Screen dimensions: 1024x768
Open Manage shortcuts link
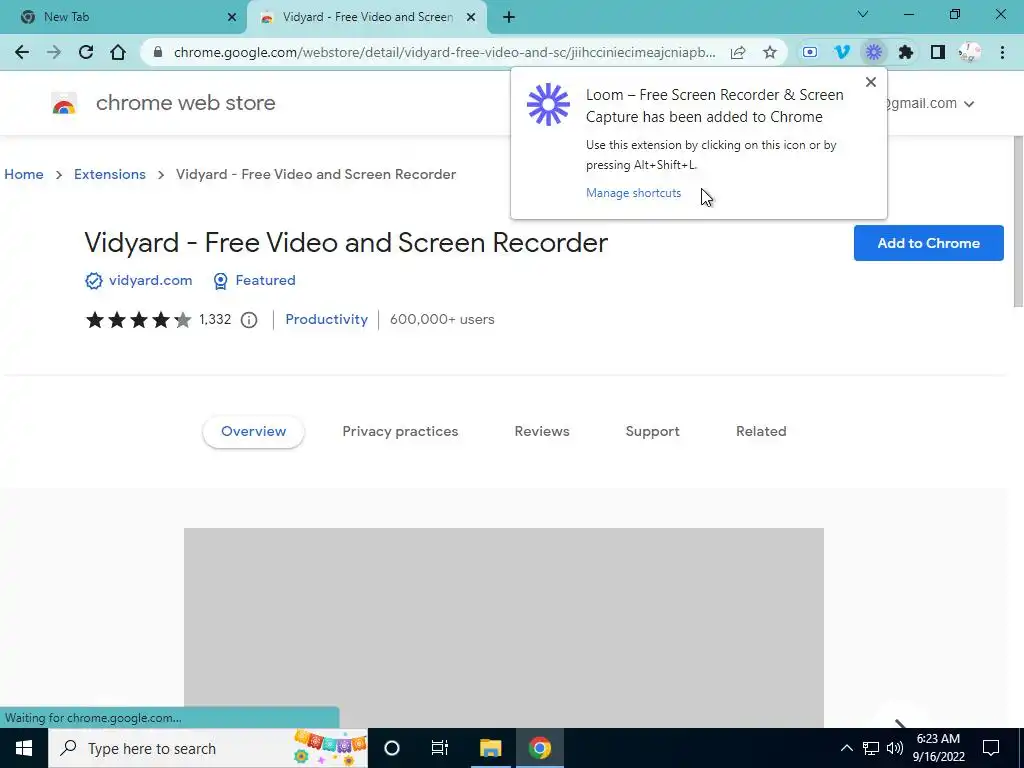pyautogui.click(x=633, y=193)
